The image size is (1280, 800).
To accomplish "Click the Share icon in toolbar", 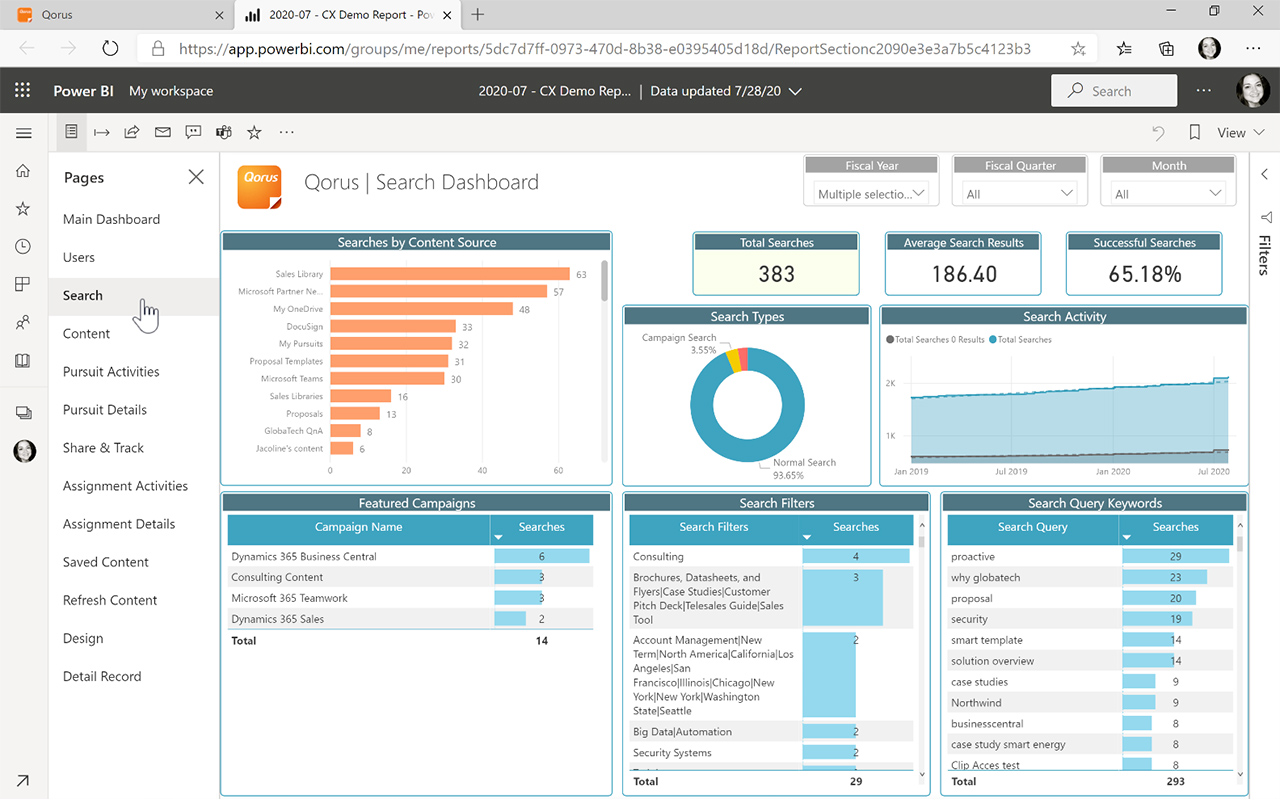I will click(131, 132).
